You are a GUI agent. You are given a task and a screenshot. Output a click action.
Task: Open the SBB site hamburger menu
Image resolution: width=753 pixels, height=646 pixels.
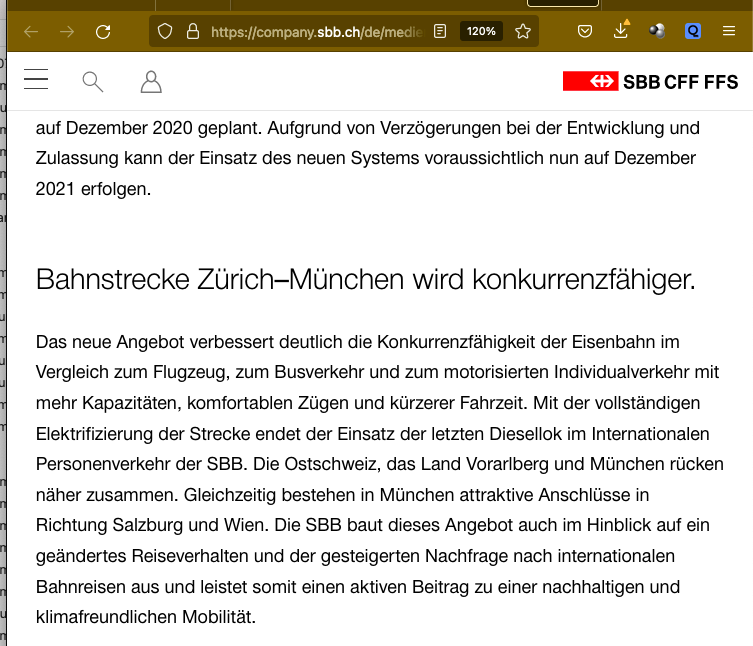pyautogui.click(x=36, y=79)
